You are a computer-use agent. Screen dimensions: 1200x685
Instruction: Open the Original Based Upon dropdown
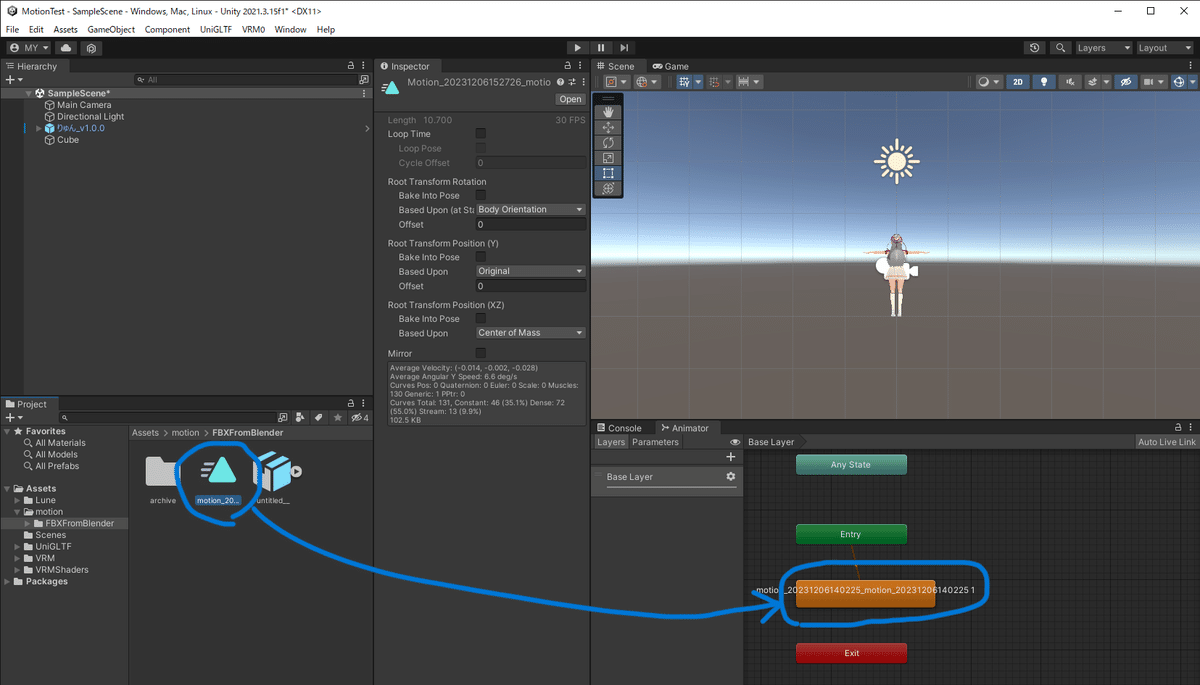[530, 271]
